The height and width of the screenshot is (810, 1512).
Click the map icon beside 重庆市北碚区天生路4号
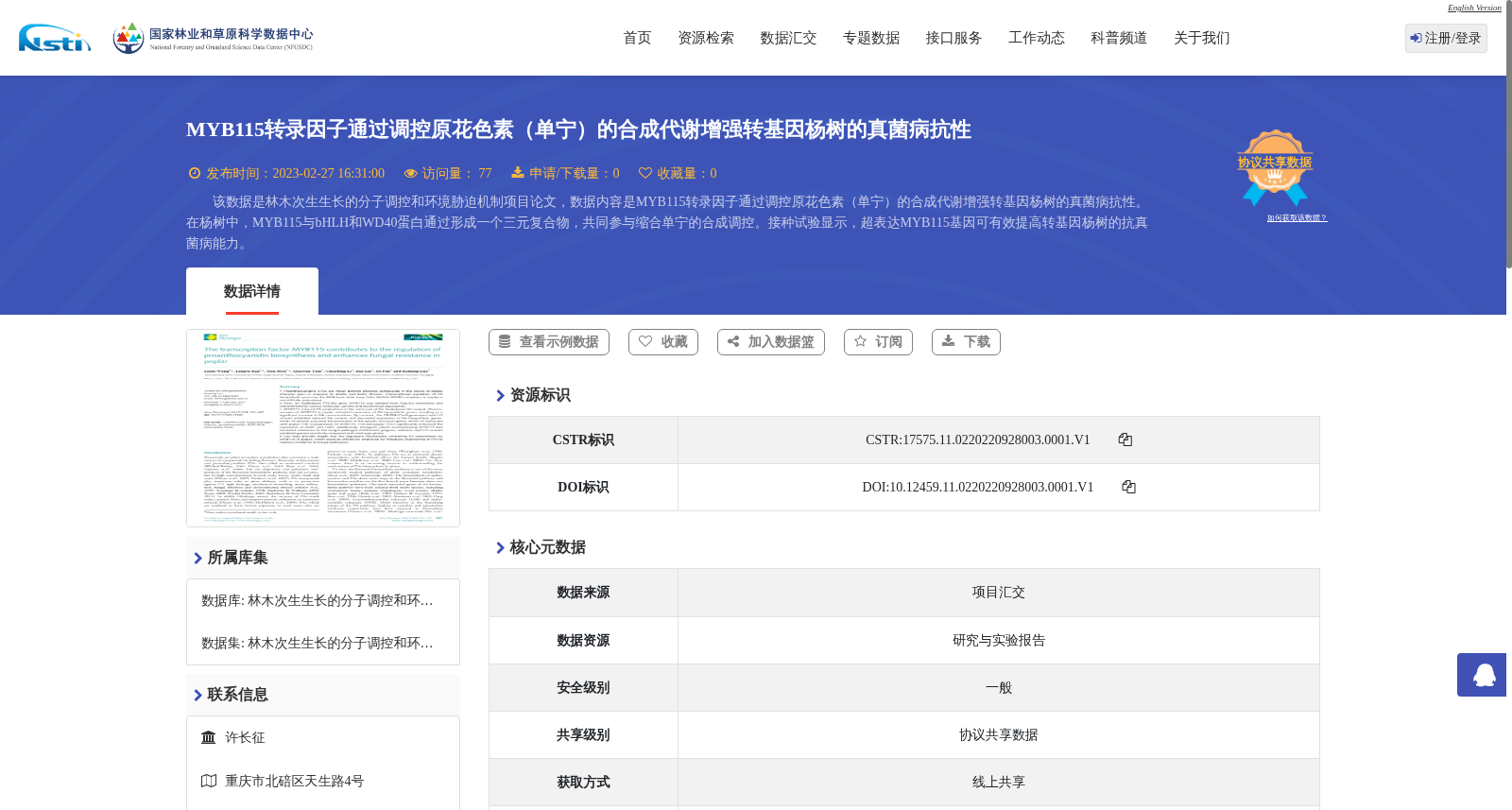pos(209,781)
